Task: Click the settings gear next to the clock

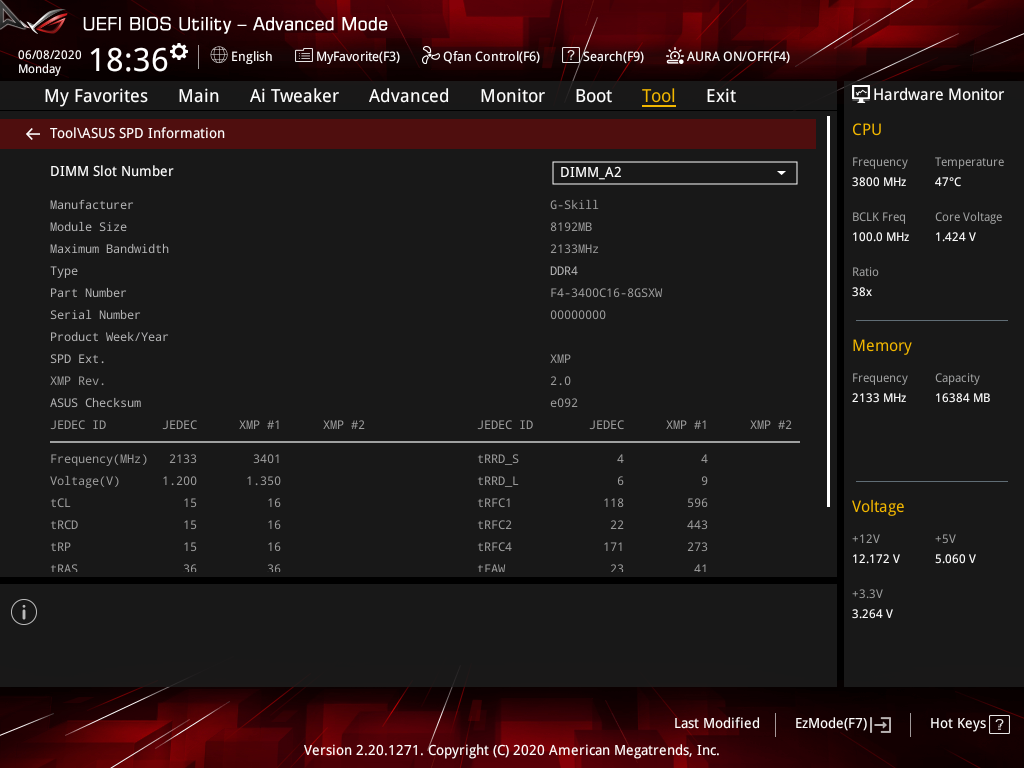Action: pos(179,52)
